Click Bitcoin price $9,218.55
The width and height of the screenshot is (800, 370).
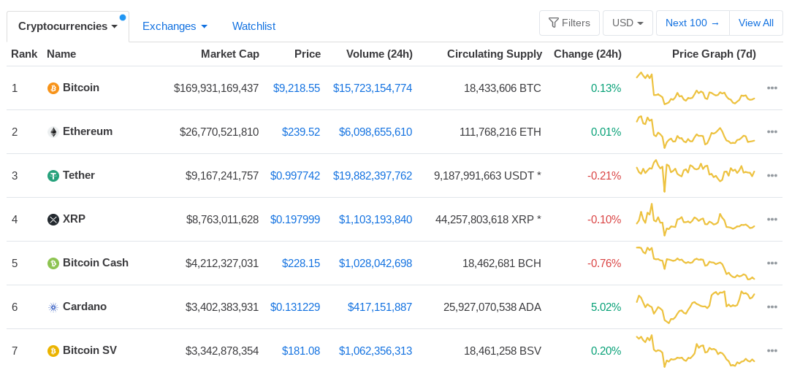[296, 88]
